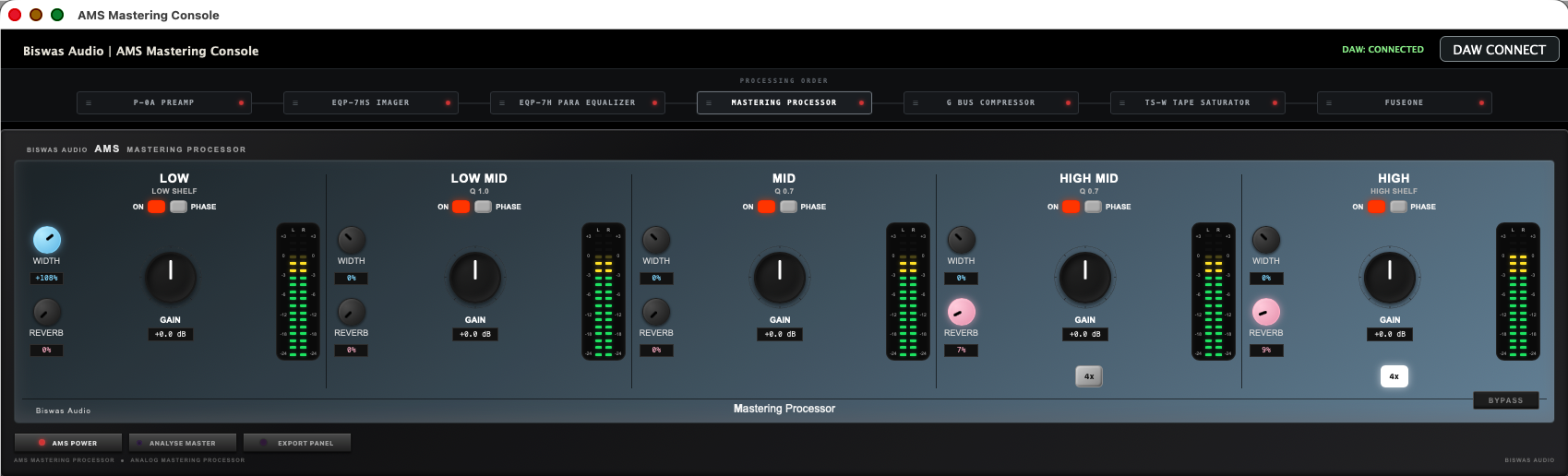The image size is (1568, 476).
Task: Click the MID band REVERB knob
Action: point(656,312)
